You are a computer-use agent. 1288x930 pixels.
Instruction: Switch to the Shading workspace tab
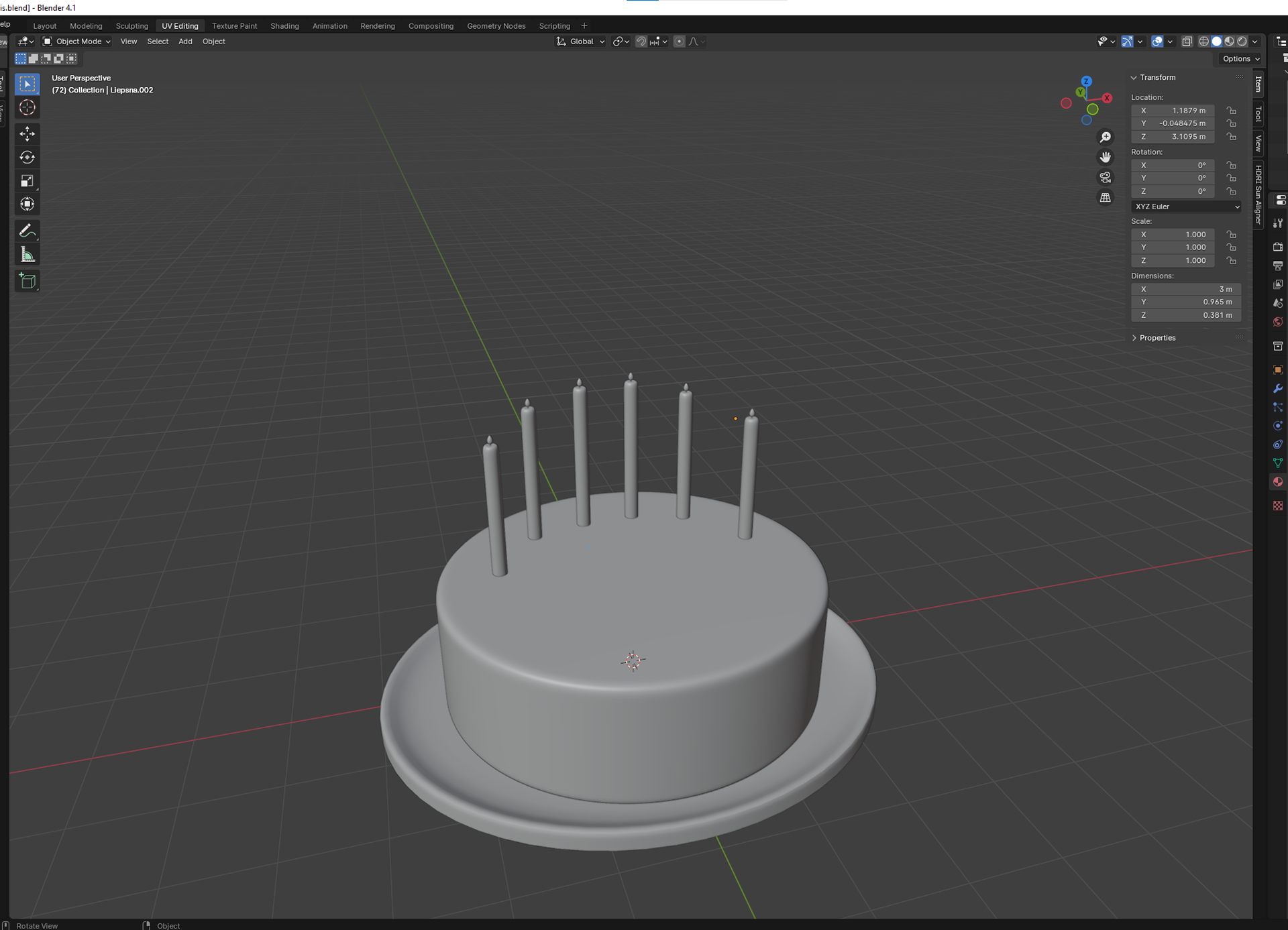coord(284,26)
